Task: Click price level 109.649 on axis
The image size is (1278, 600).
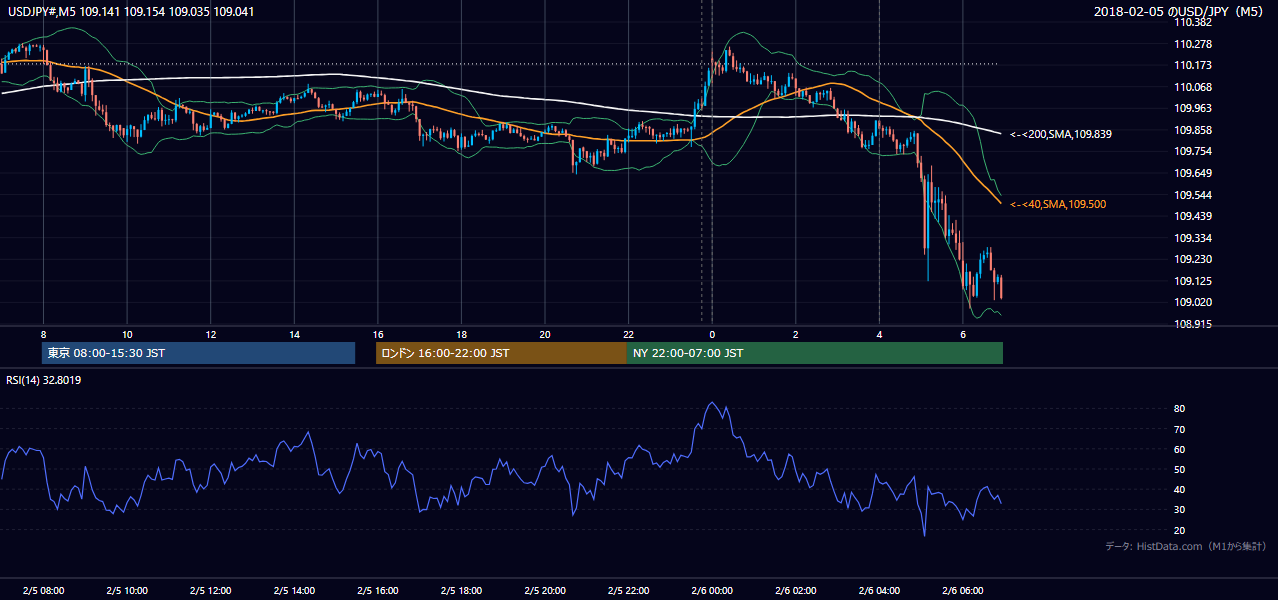Action: tap(1194, 173)
